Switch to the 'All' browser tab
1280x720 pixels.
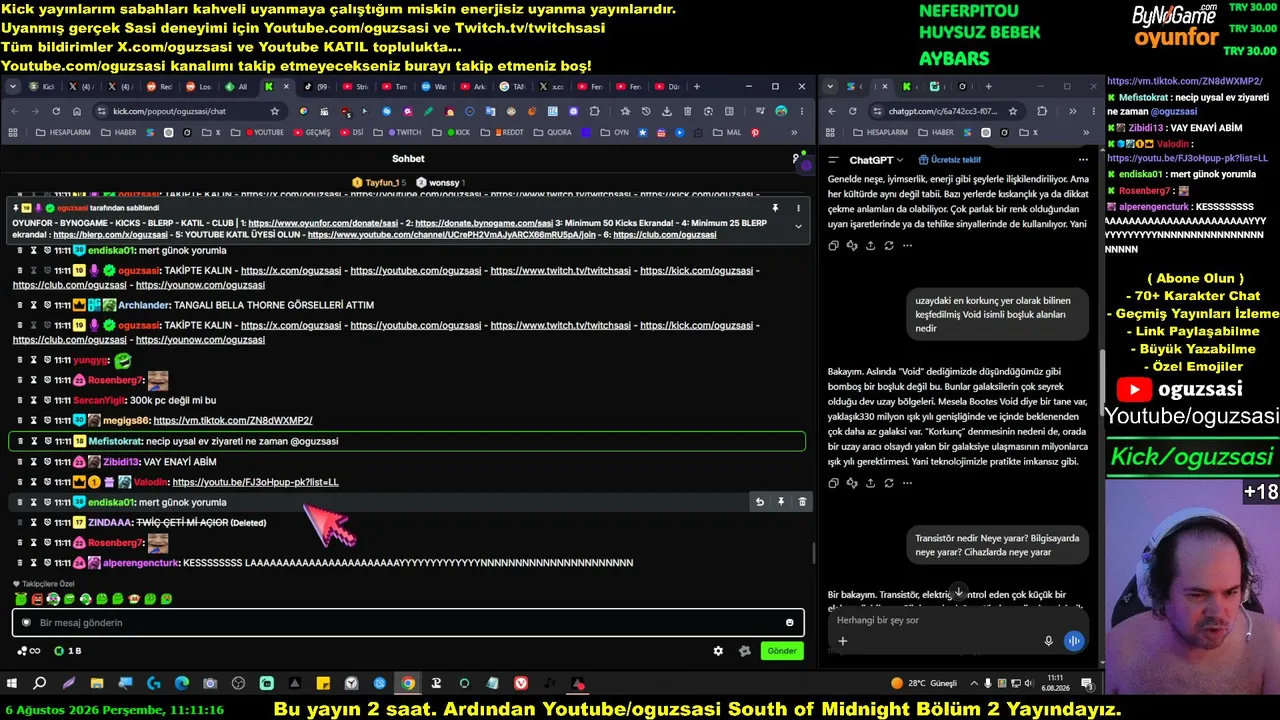pos(236,87)
